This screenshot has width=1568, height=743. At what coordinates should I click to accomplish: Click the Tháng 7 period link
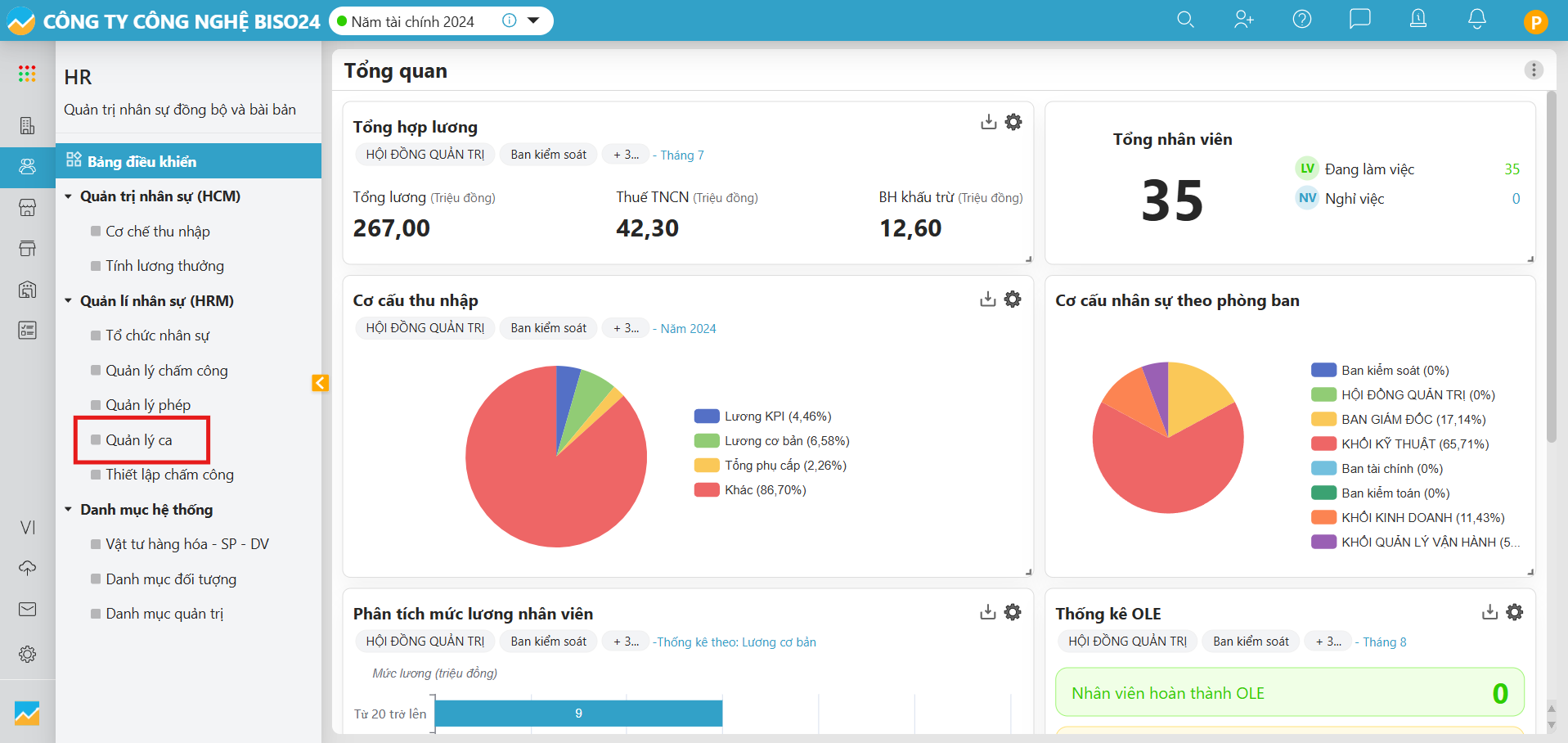coord(681,155)
